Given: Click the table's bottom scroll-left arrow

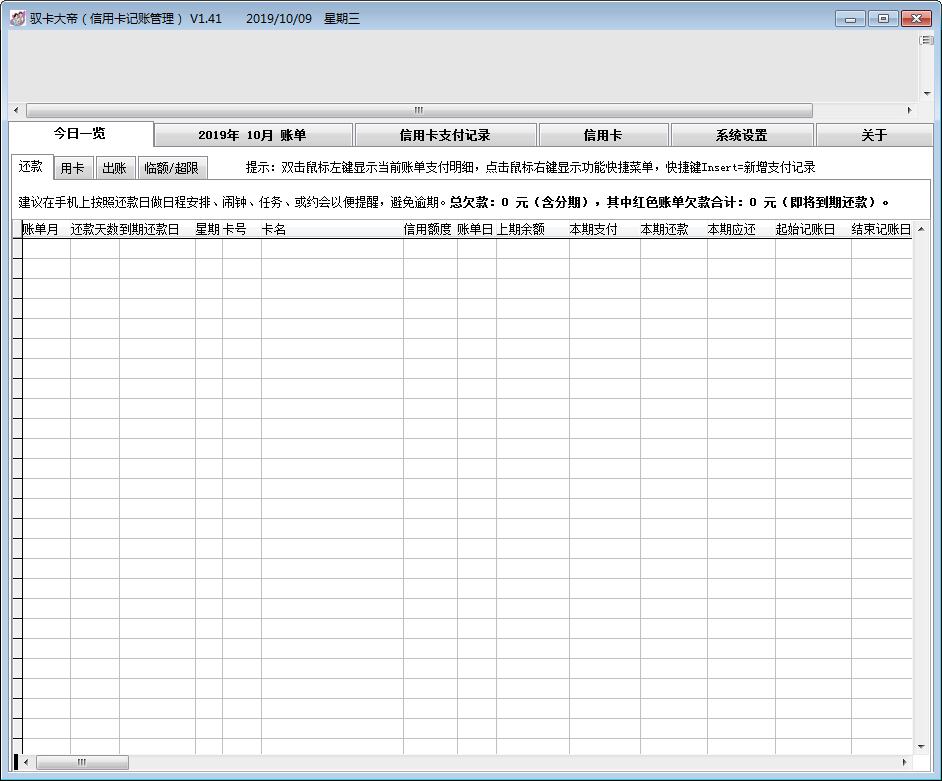Looking at the screenshot, I should pyautogui.click(x=26, y=762).
